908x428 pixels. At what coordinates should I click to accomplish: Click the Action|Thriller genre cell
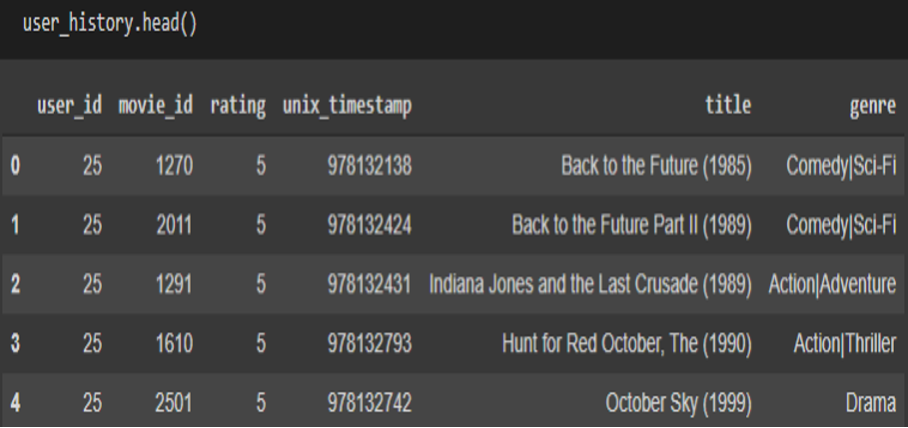(845, 343)
